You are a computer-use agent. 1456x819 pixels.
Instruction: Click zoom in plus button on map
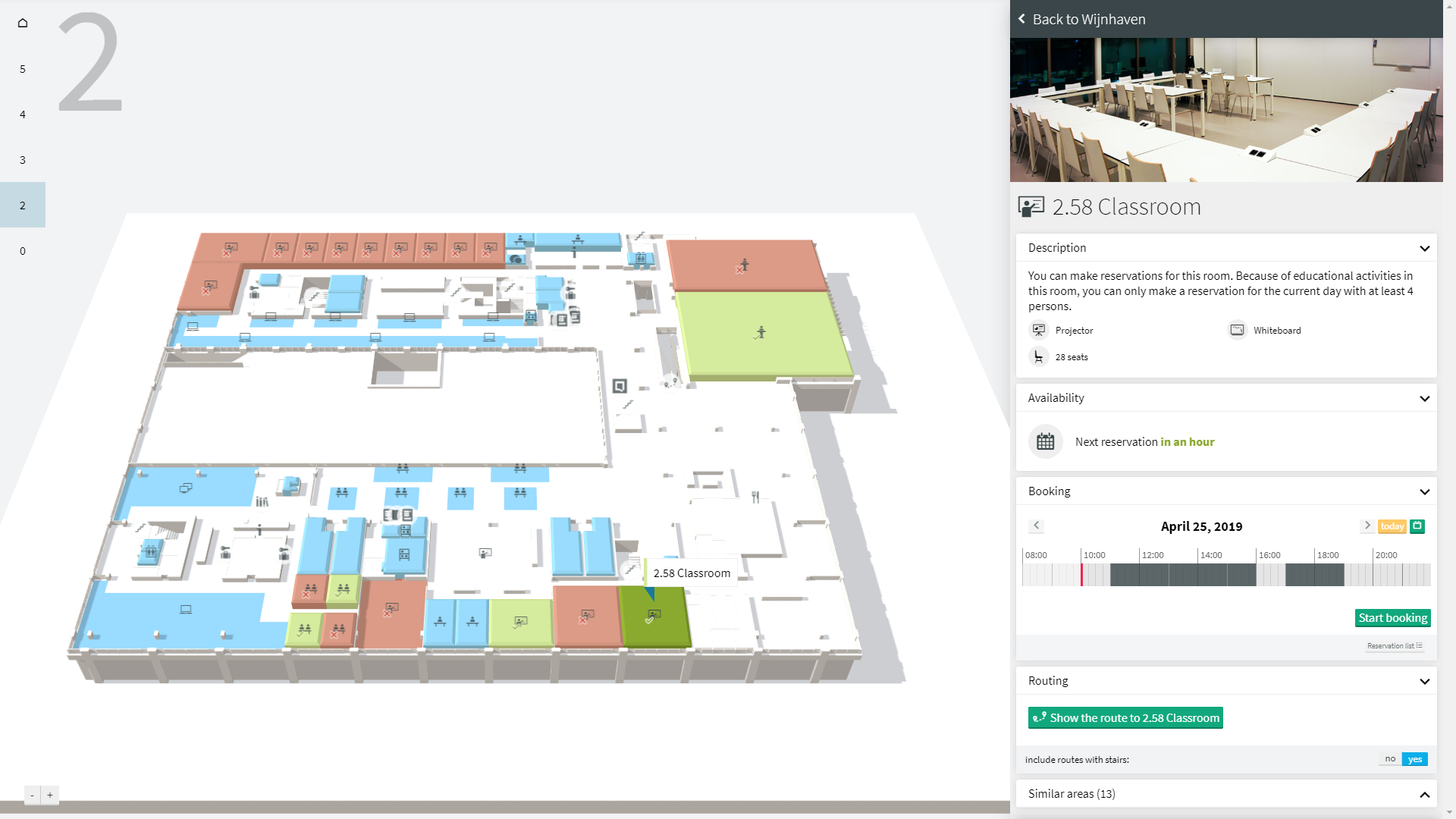(50, 795)
